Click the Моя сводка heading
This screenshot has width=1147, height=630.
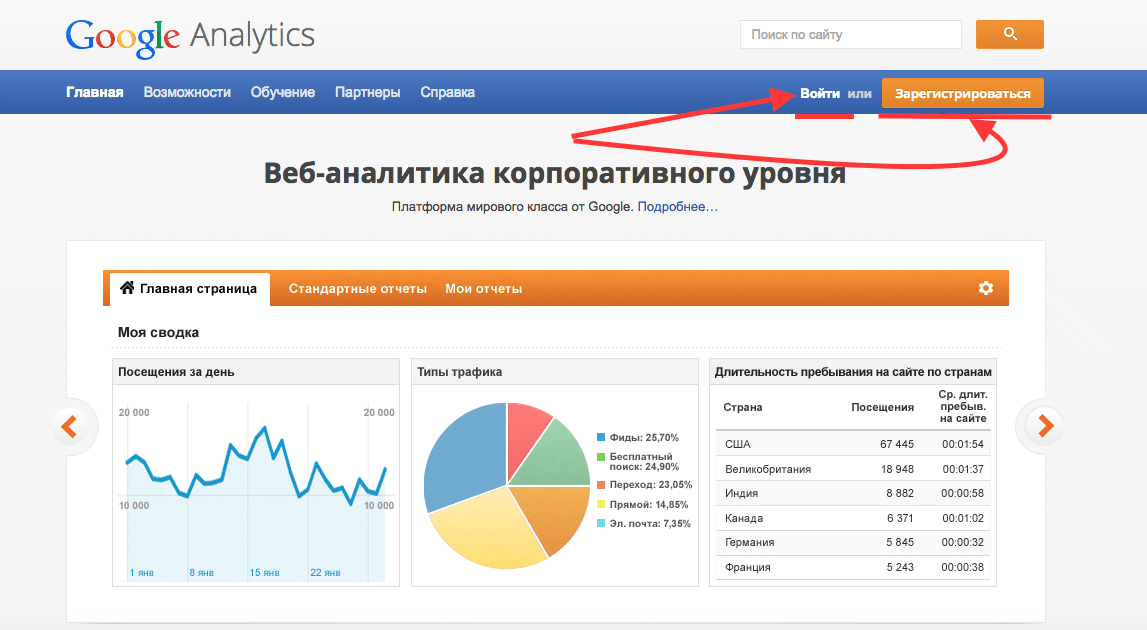click(159, 332)
